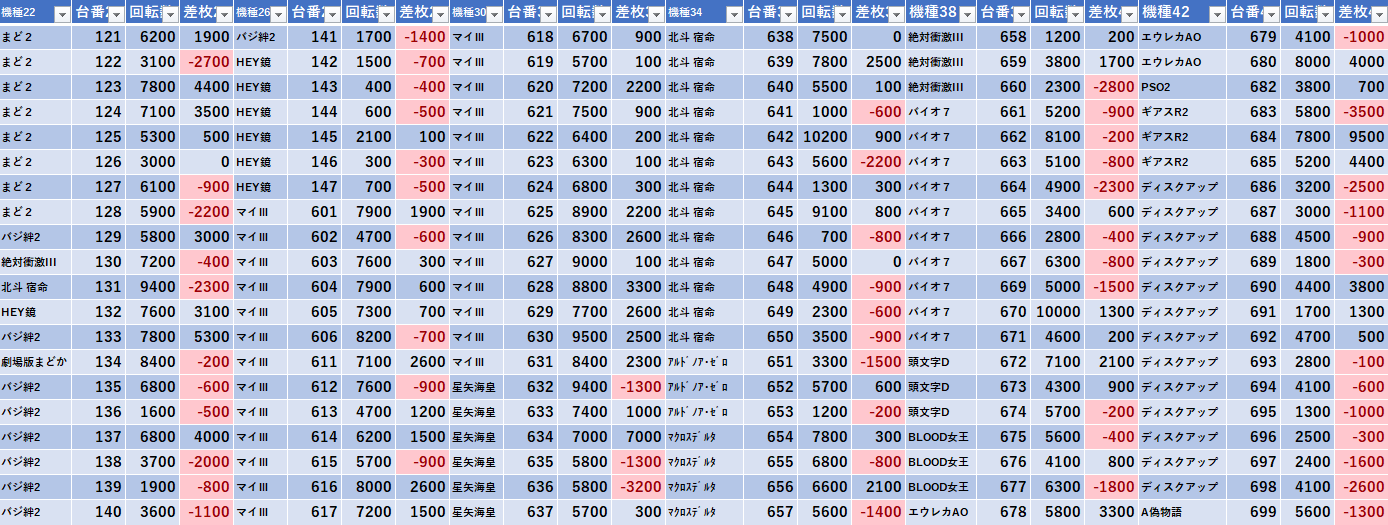This screenshot has width=1388, height=525.
Task: Open the 機種22 column filter dropdown
Action: (x=62, y=13)
